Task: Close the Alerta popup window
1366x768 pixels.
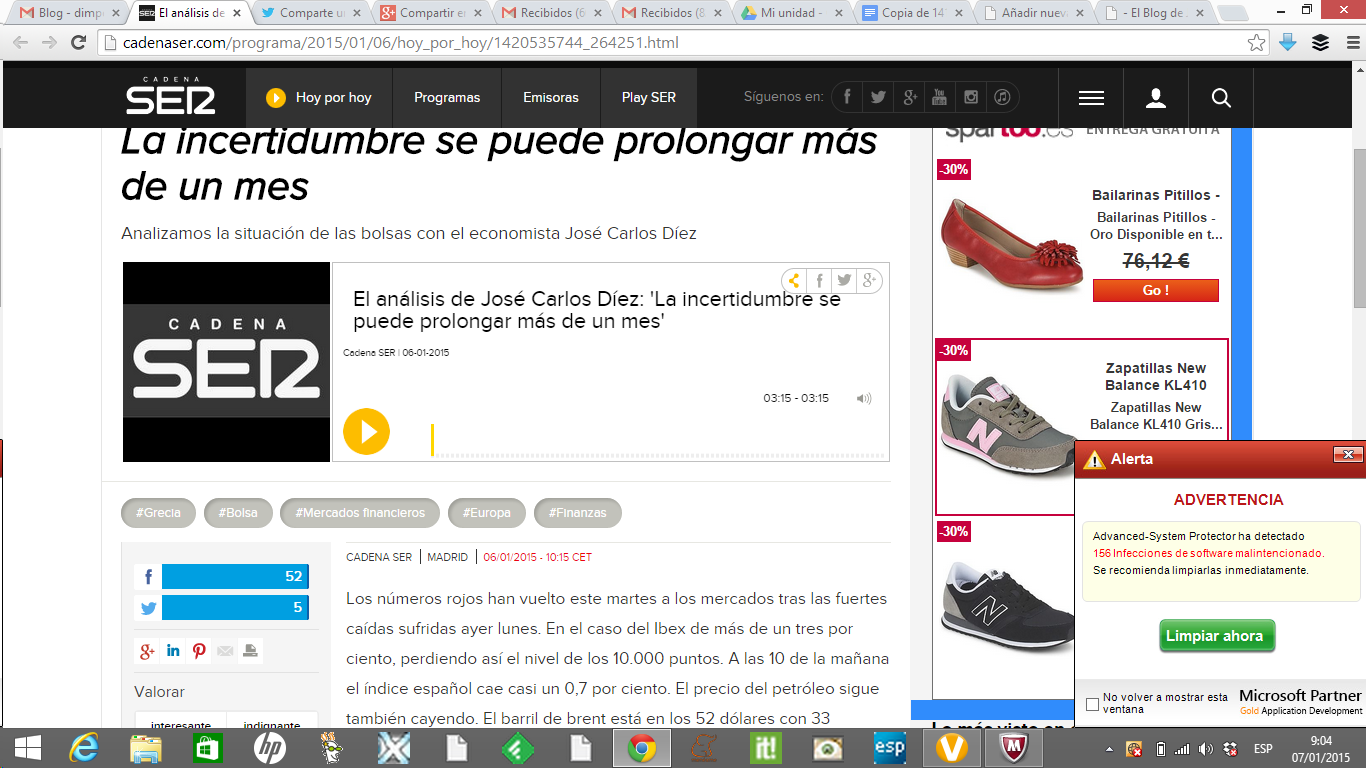Action: (1348, 456)
